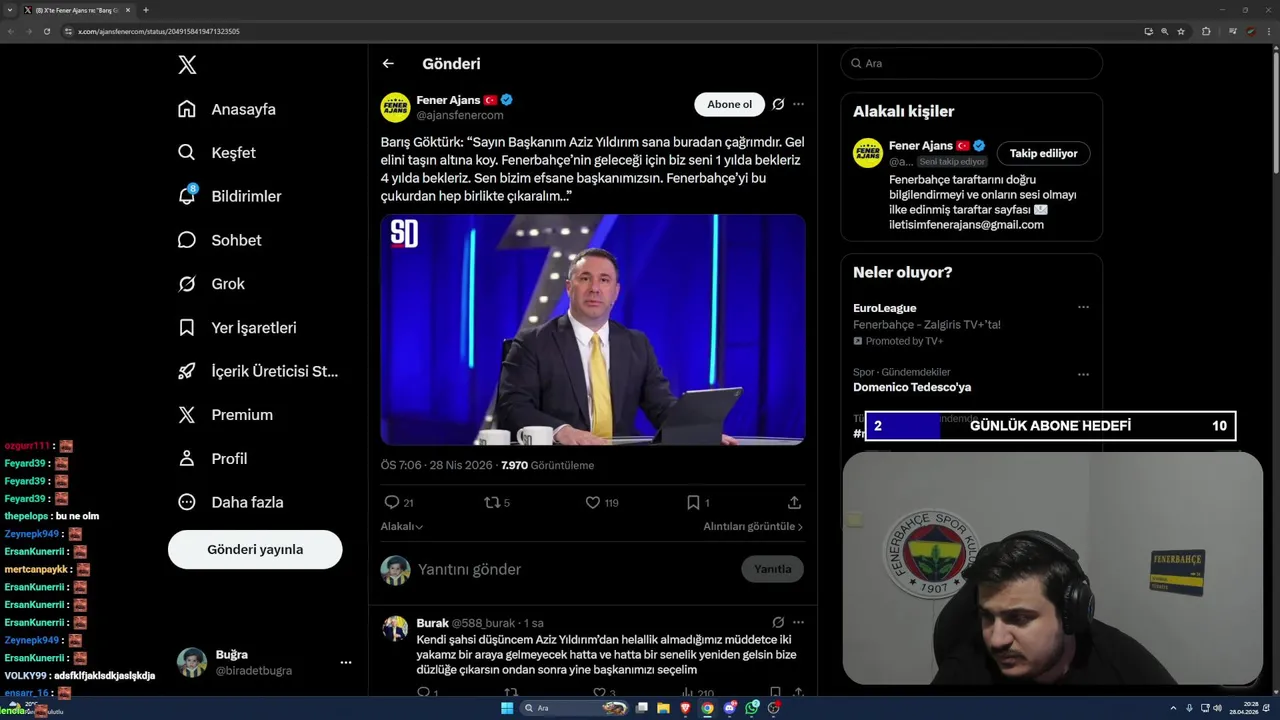
Task: Open browser zoom magnifier icon
Action: click(x=1164, y=31)
